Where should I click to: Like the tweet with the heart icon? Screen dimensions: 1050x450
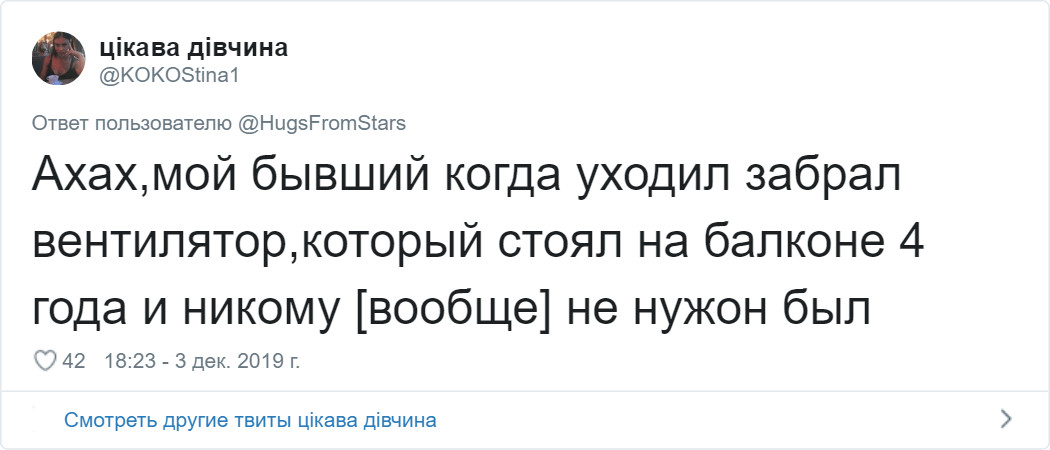(x=45, y=362)
